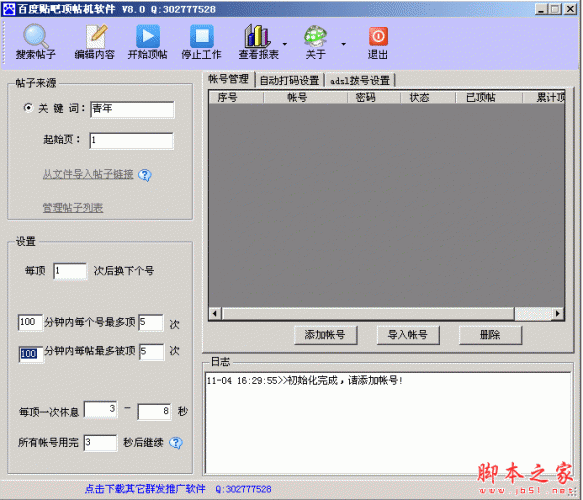Click the count field after 分钟内每个号最多顶
583x500 pixels.
(151, 322)
